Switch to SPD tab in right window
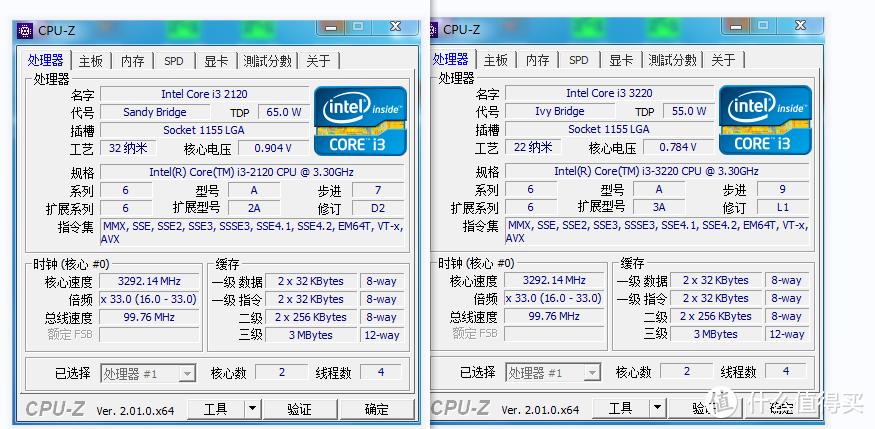875x429 pixels. point(579,60)
